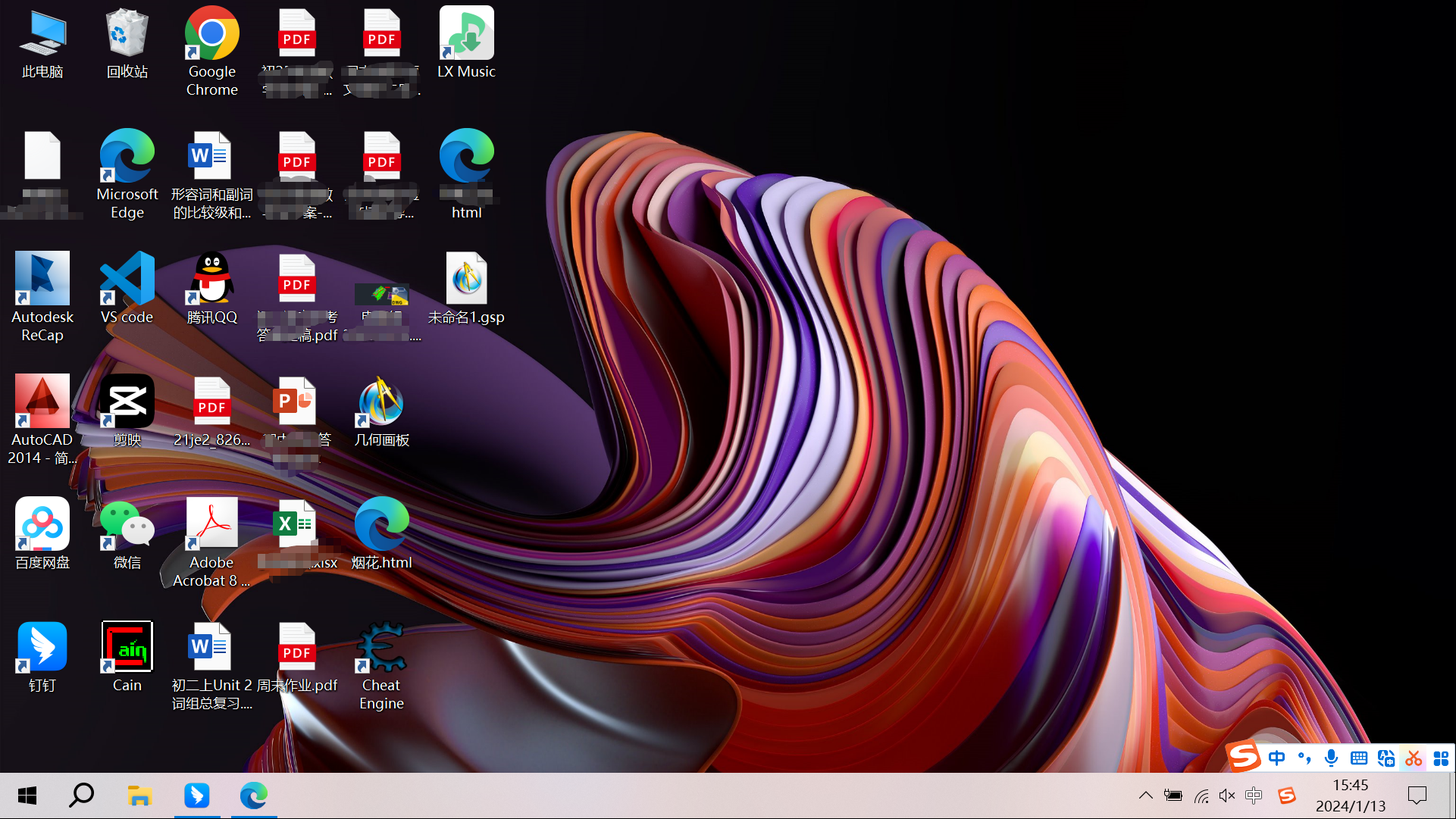Select the 钉钉 (DingTalk) desktop shortcut
Screen dimensions: 1456x819
[x=42, y=656]
